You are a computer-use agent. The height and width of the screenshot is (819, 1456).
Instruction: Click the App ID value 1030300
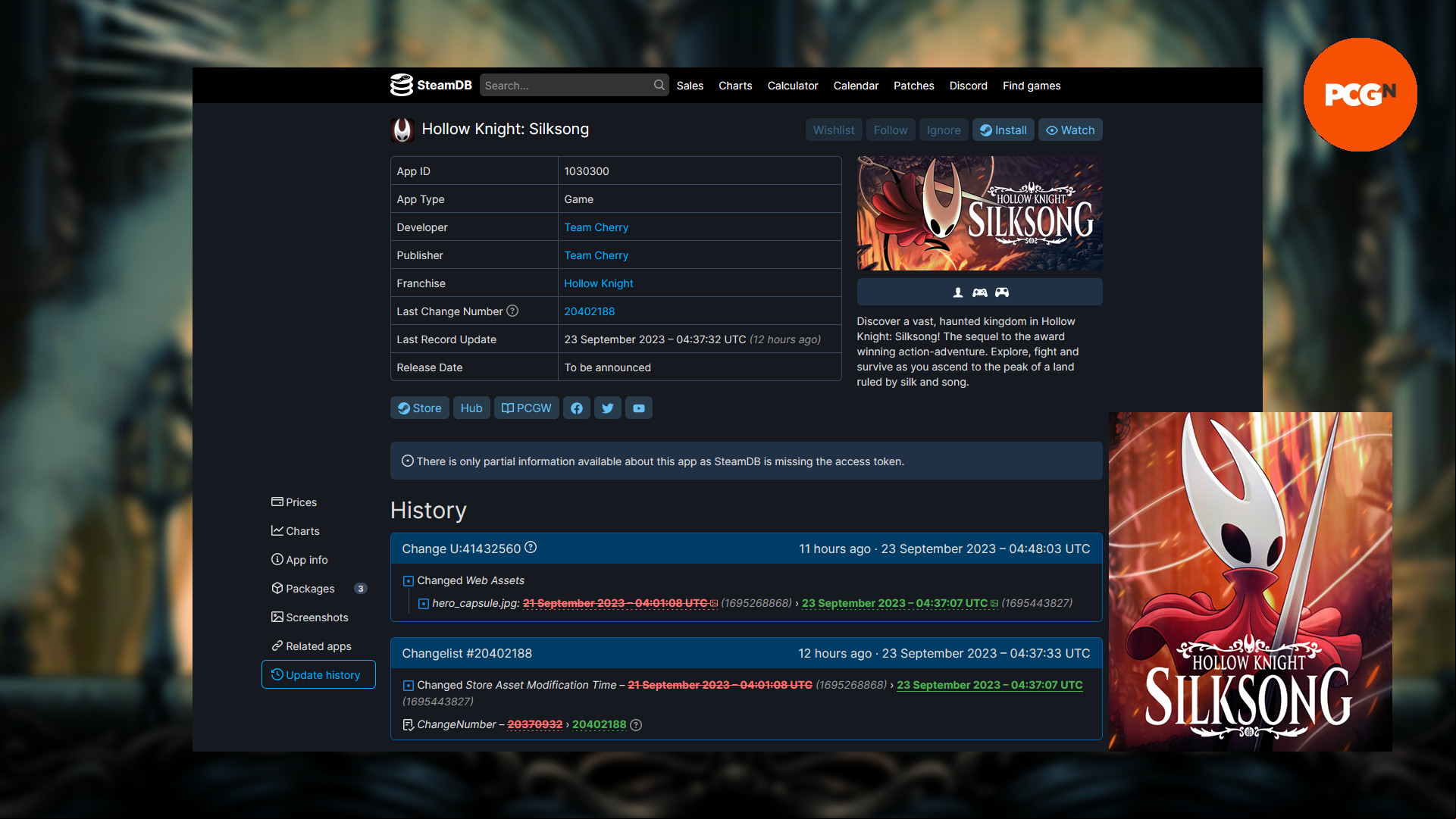tap(586, 171)
